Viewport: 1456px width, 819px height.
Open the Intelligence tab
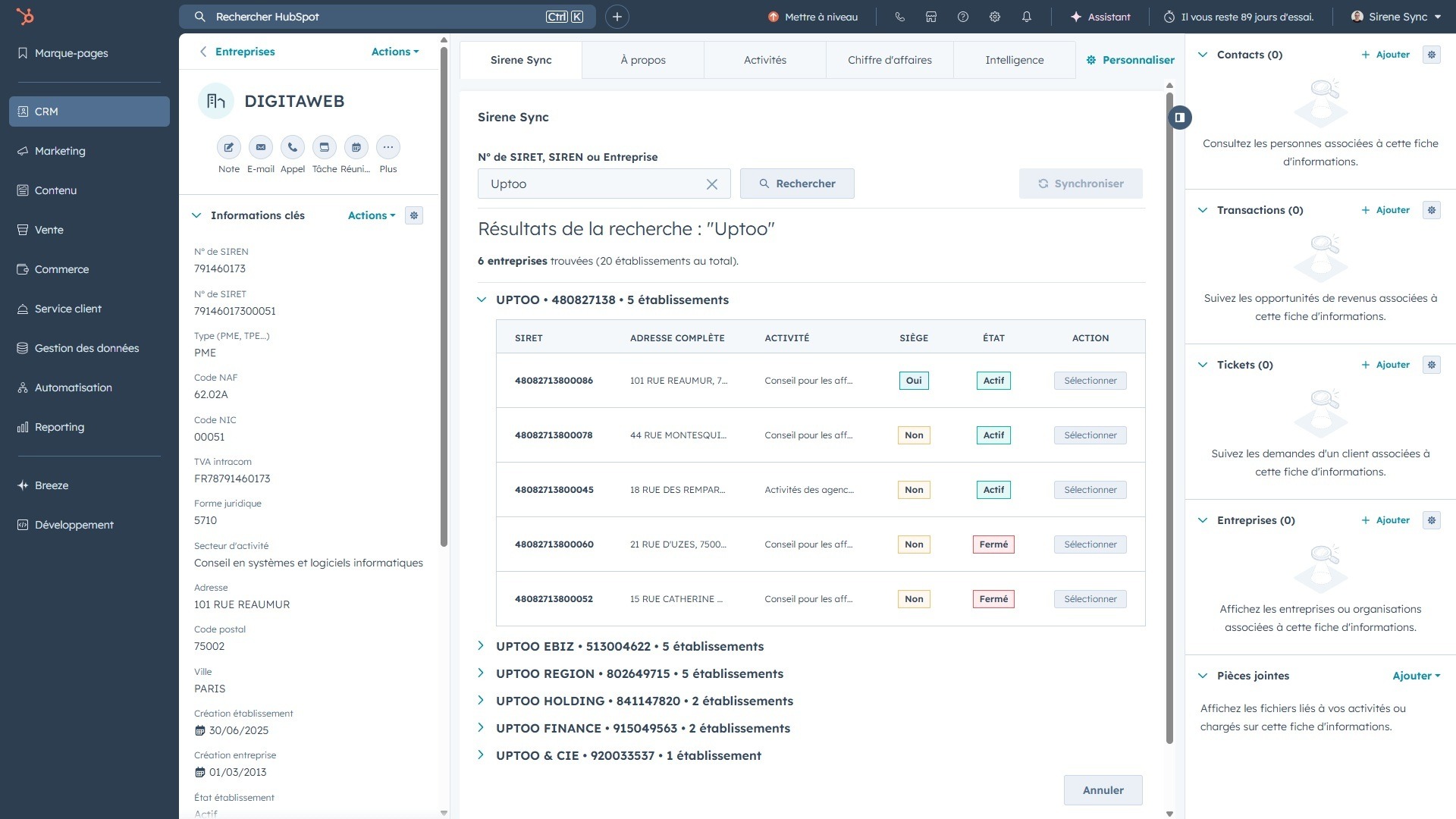1014,59
